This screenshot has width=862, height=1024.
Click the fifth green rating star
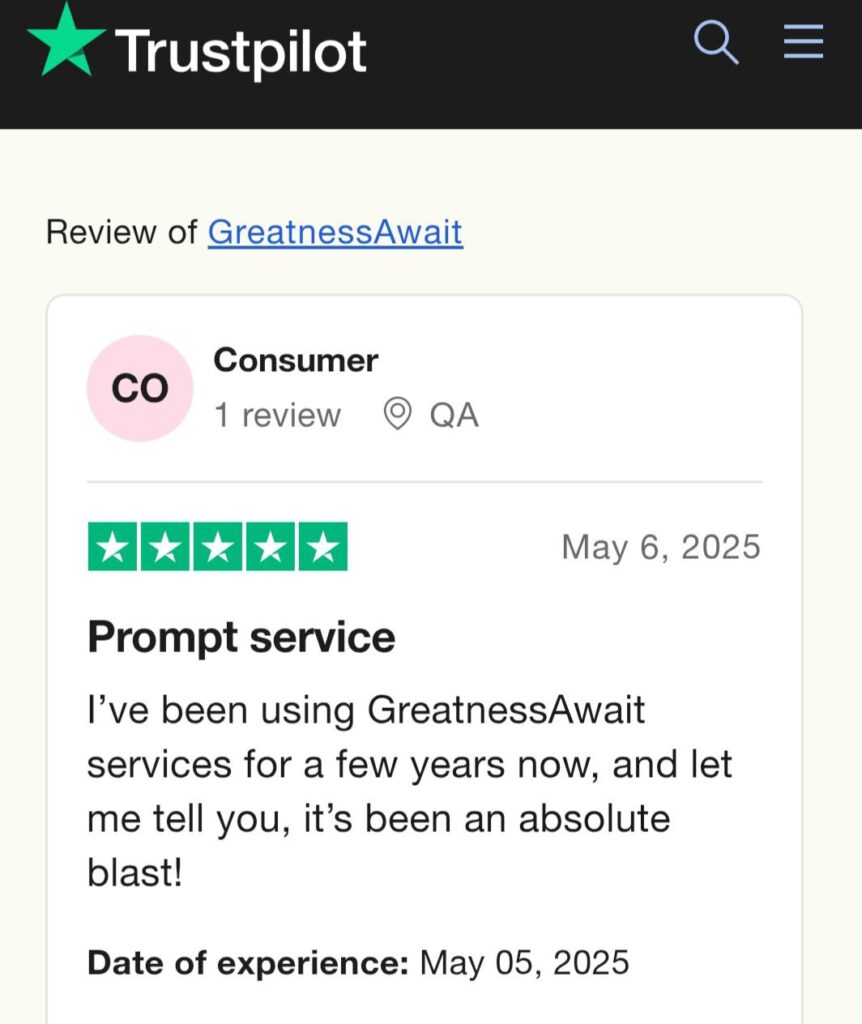click(x=323, y=547)
